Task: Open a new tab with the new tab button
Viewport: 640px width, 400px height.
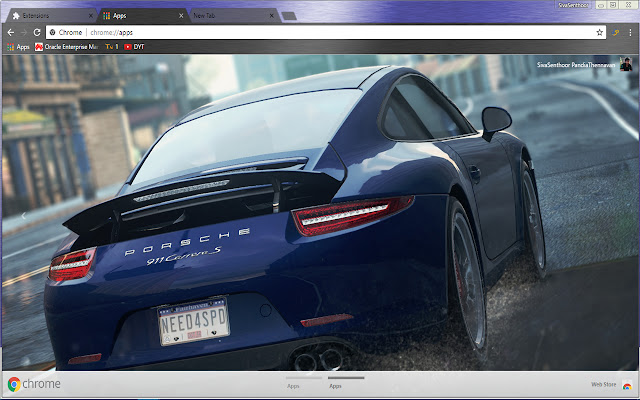Action: pos(289,16)
